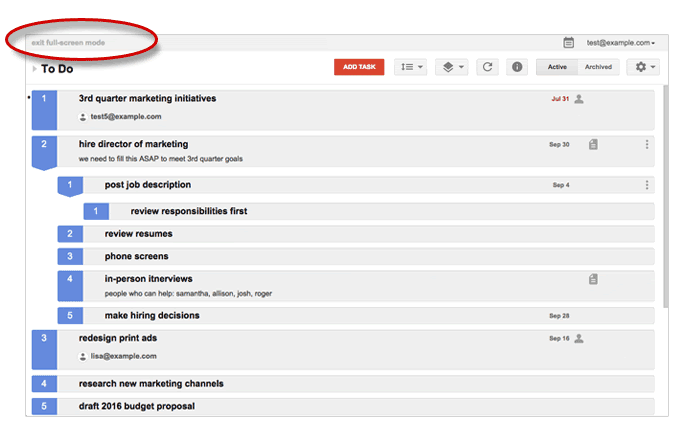The image size is (674, 448).
Task: Click the Jul 31 due date
Action: (560, 99)
